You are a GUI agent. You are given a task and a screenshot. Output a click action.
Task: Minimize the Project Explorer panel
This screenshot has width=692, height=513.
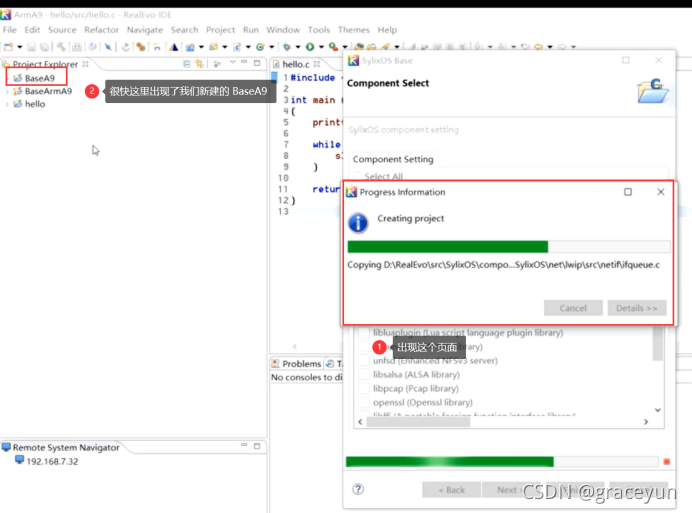click(x=244, y=63)
